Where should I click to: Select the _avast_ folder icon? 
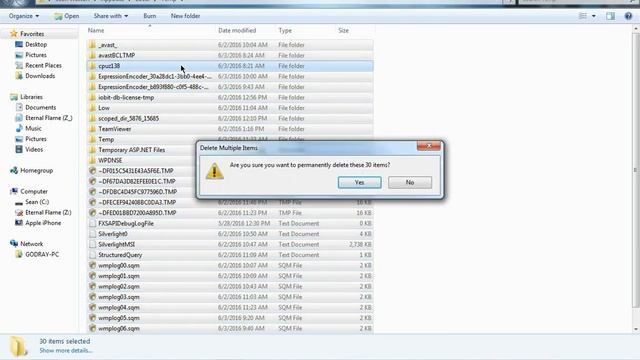92,45
